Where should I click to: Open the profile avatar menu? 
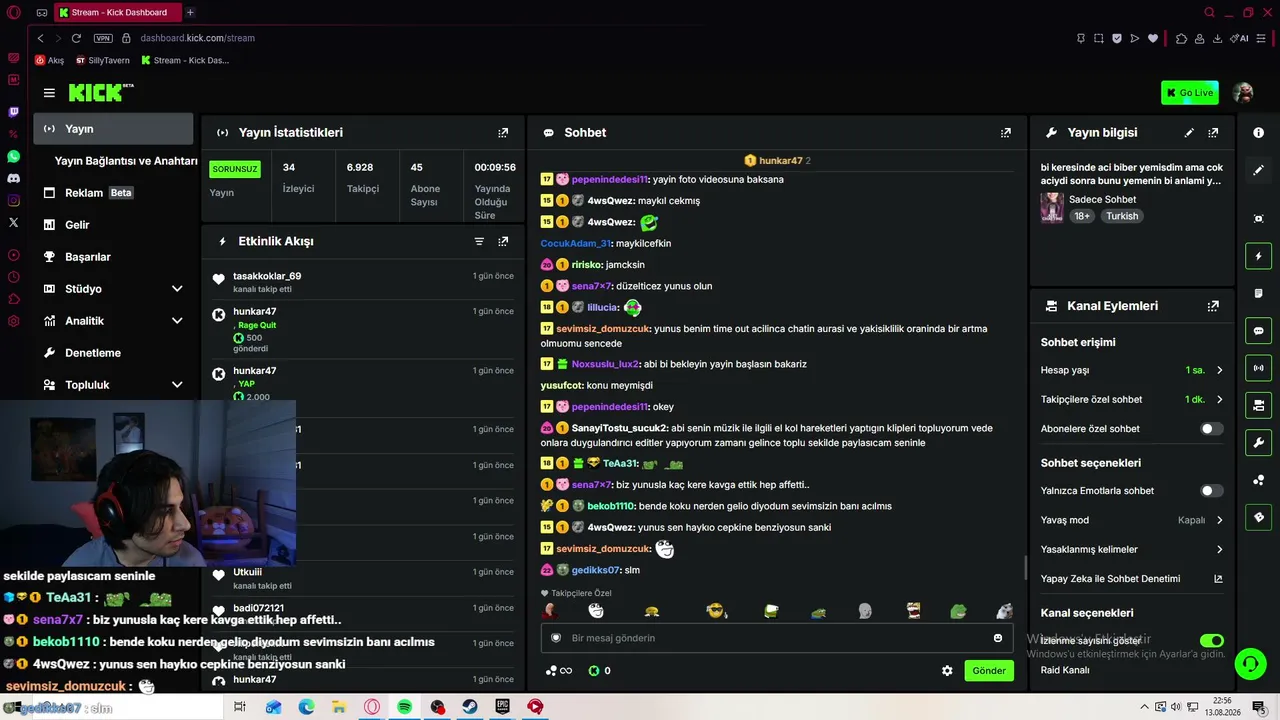coord(1243,93)
